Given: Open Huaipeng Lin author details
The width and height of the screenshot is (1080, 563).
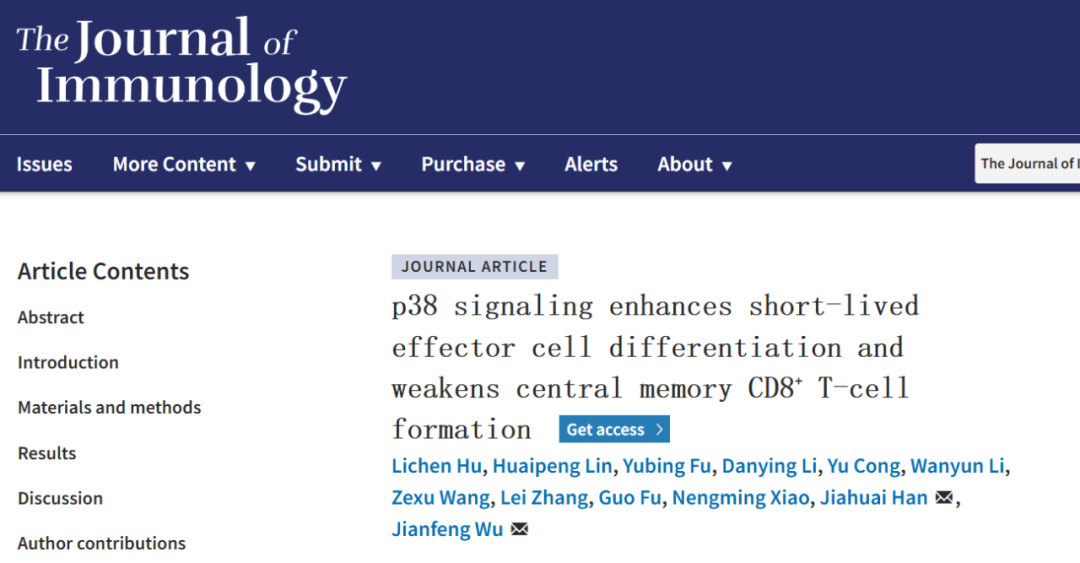Looking at the screenshot, I should point(552,467).
